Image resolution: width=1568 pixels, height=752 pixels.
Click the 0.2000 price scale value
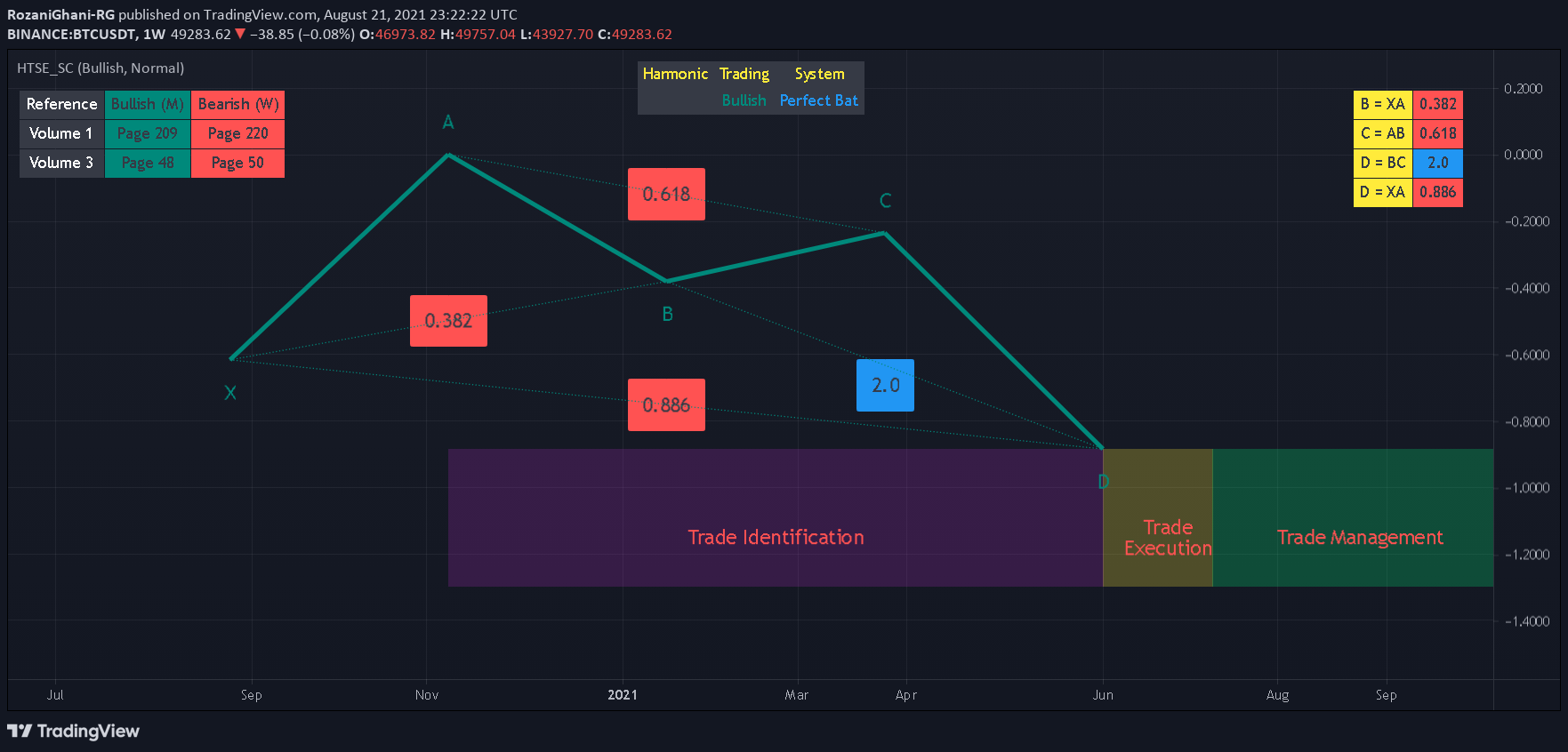pyautogui.click(x=1524, y=88)
